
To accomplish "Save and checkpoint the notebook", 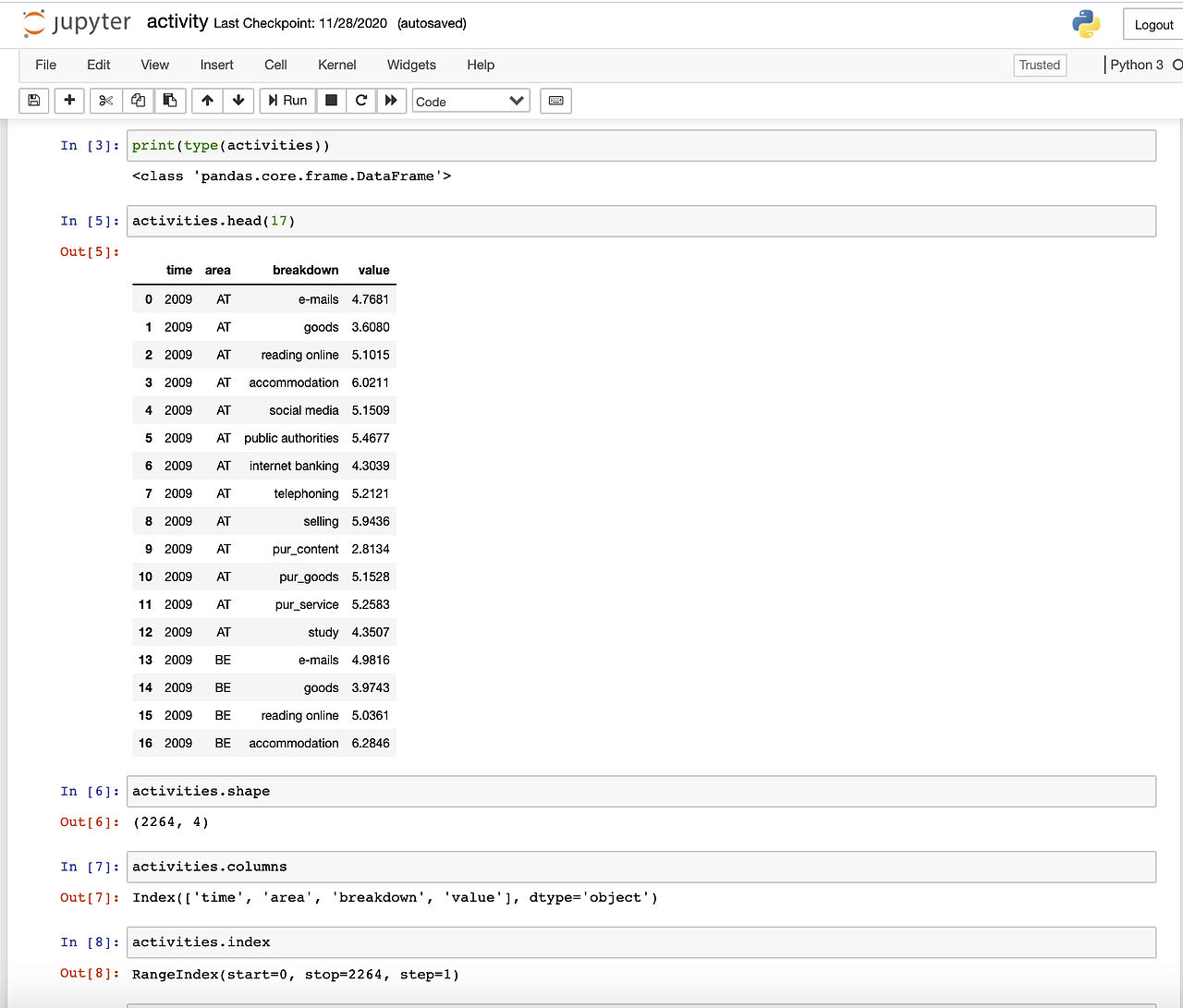I will point(34,101).
